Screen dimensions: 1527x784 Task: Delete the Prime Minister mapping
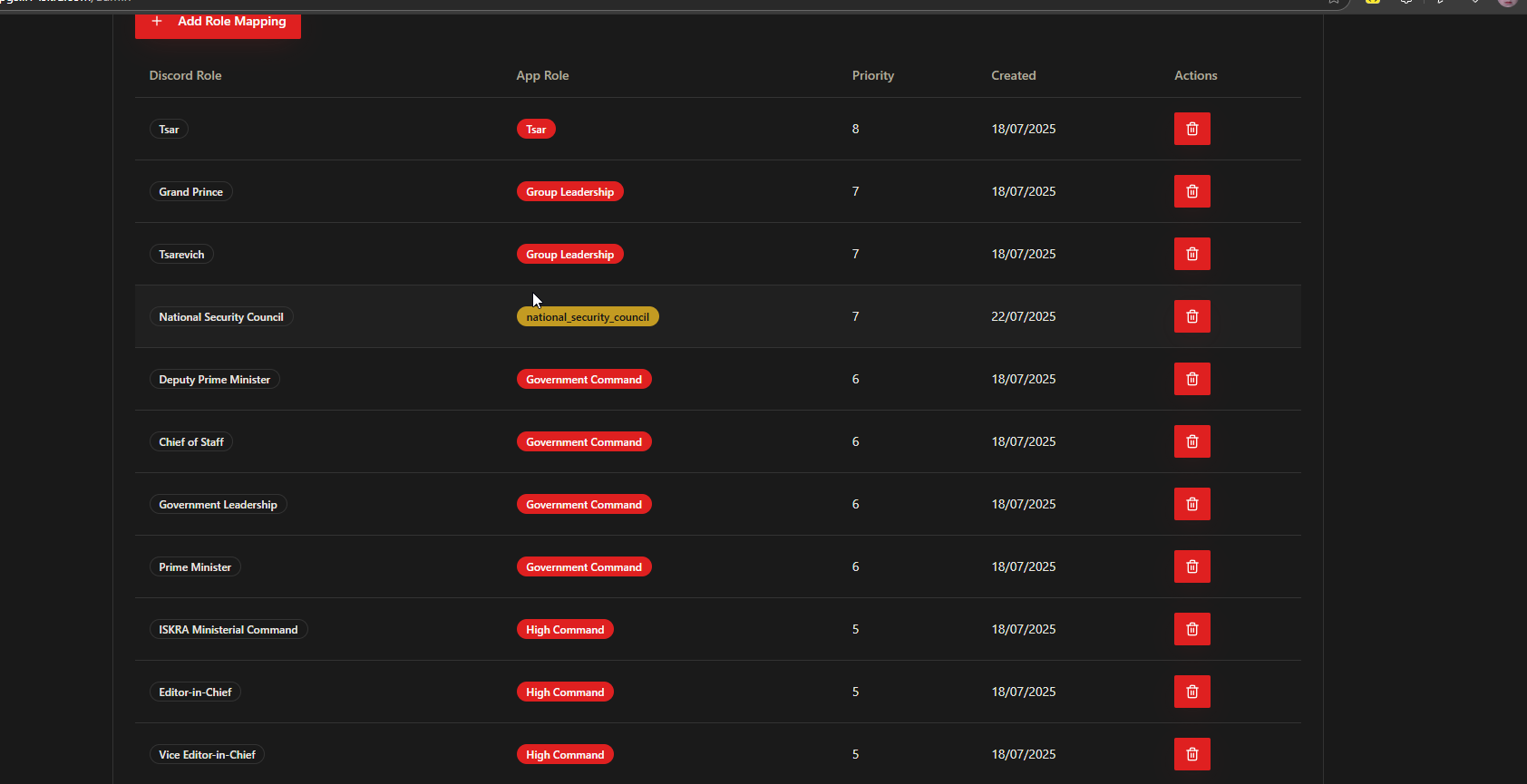(x=1191, y=566)
